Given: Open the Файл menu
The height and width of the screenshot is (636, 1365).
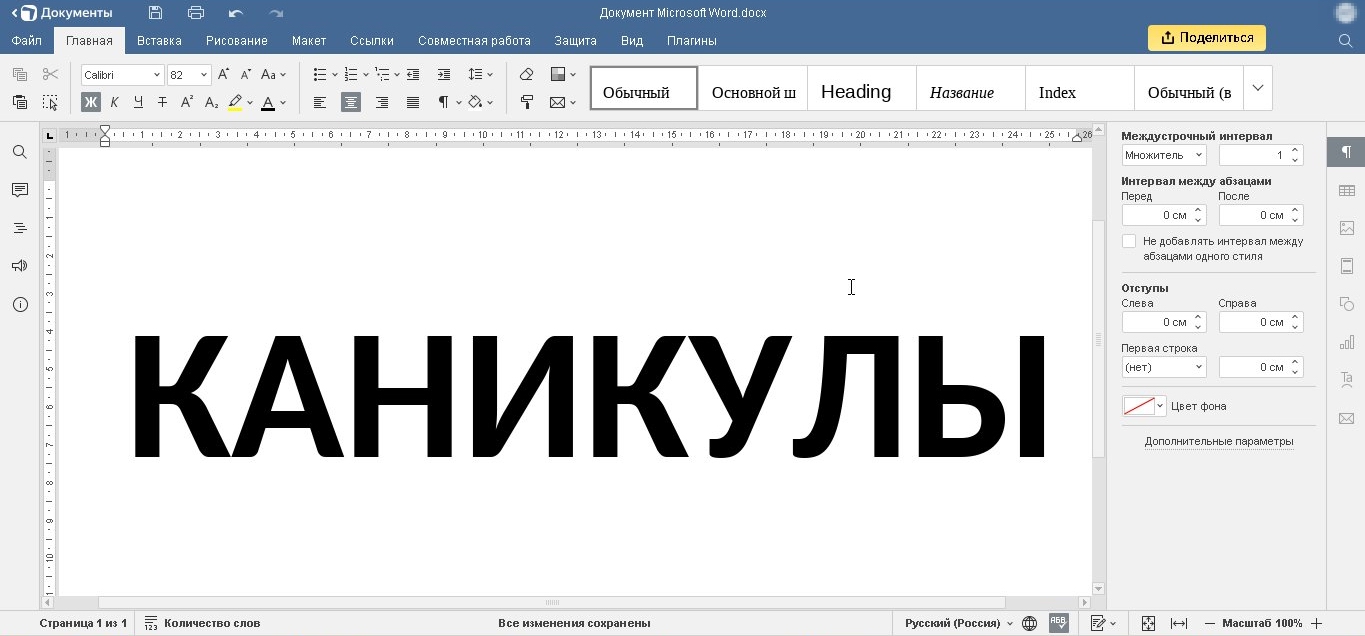Looking at the screenshot, I should [x=26, y=41].
